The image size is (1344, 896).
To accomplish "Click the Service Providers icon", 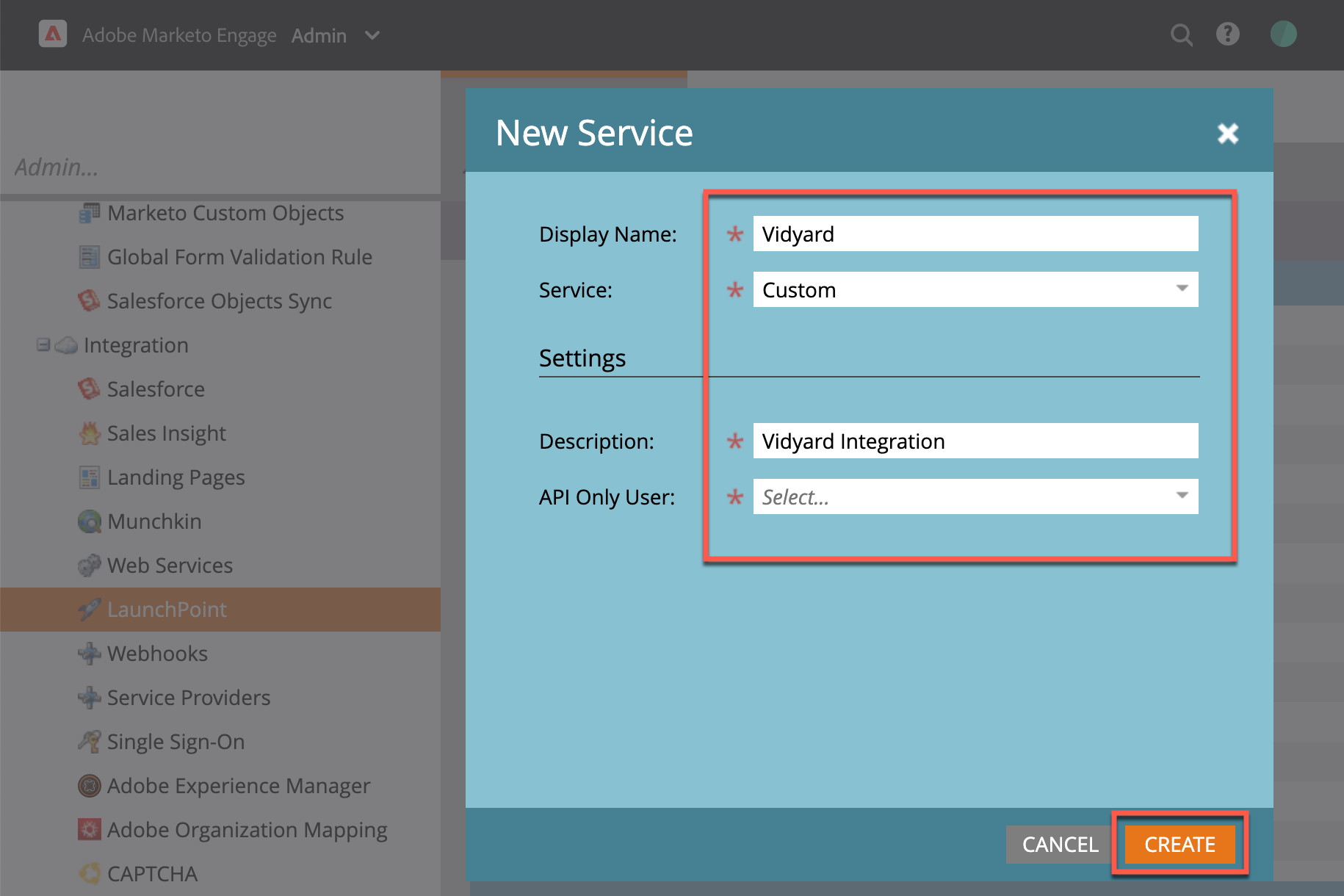I will (90, 698).
